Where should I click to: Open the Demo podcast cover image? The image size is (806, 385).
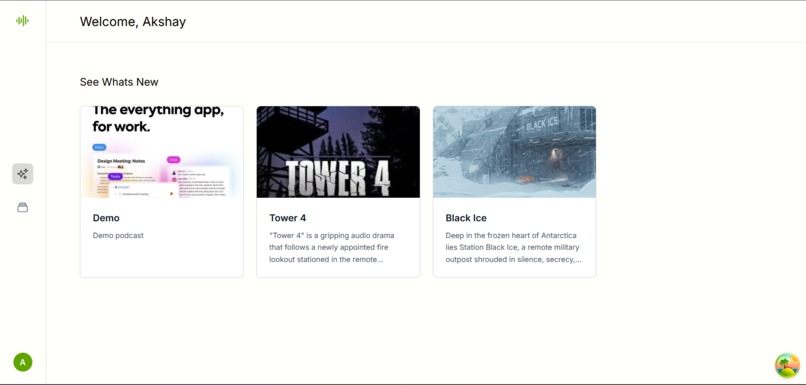coord(162,152)
